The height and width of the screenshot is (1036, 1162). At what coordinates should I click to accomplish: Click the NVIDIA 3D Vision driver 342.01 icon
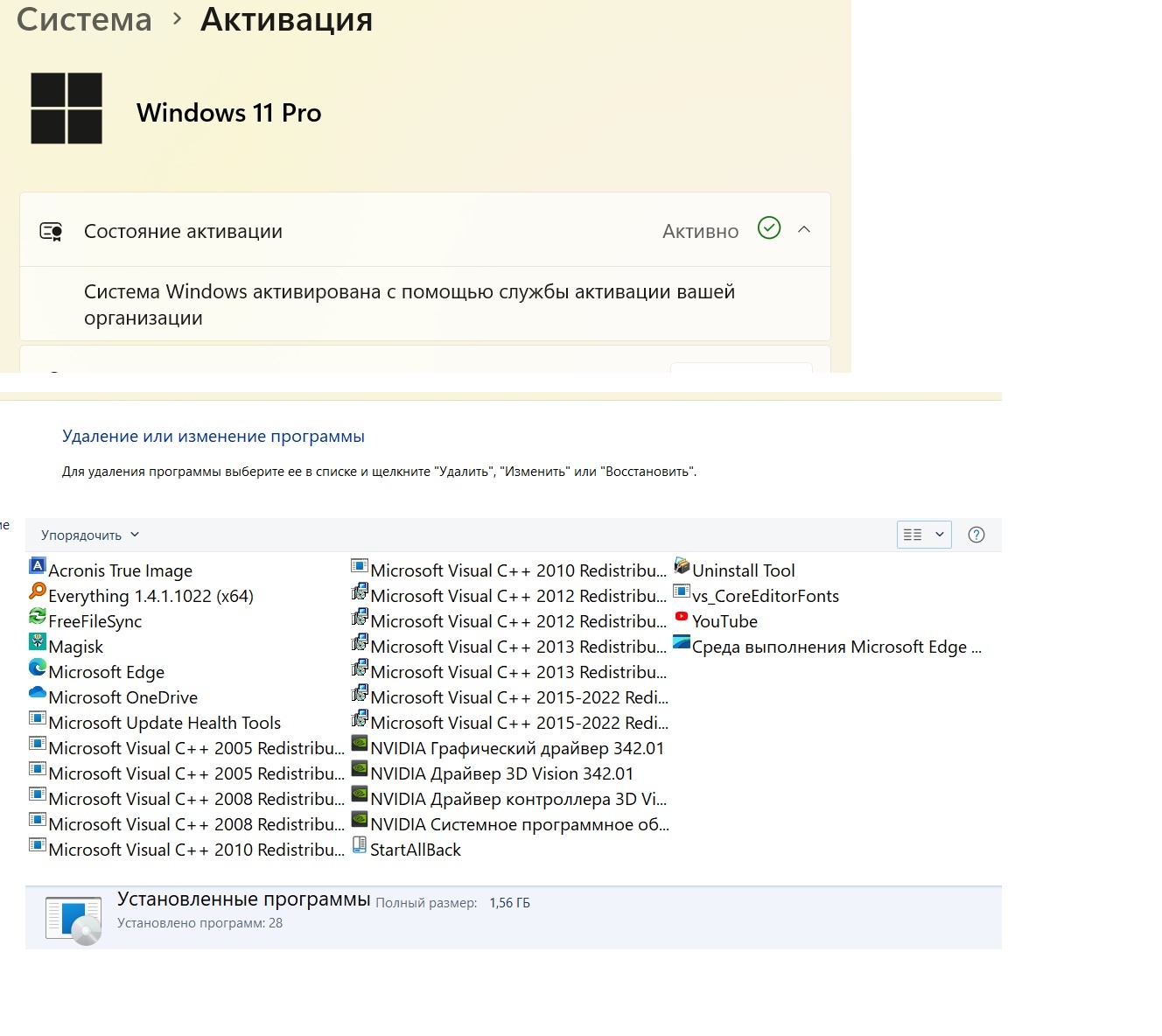coord(360,769)
